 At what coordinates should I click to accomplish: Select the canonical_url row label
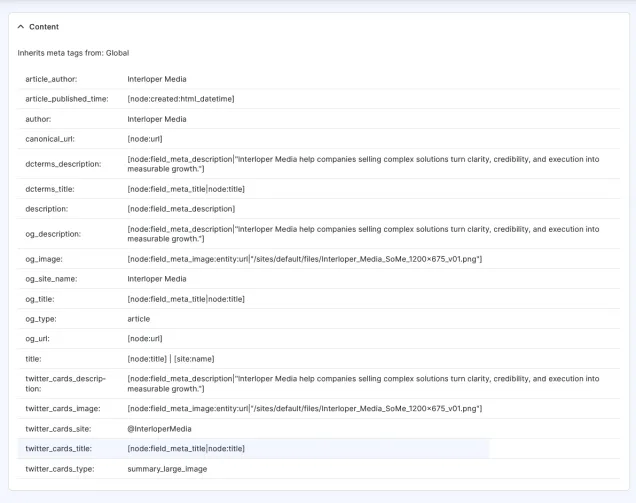[50, 139]
